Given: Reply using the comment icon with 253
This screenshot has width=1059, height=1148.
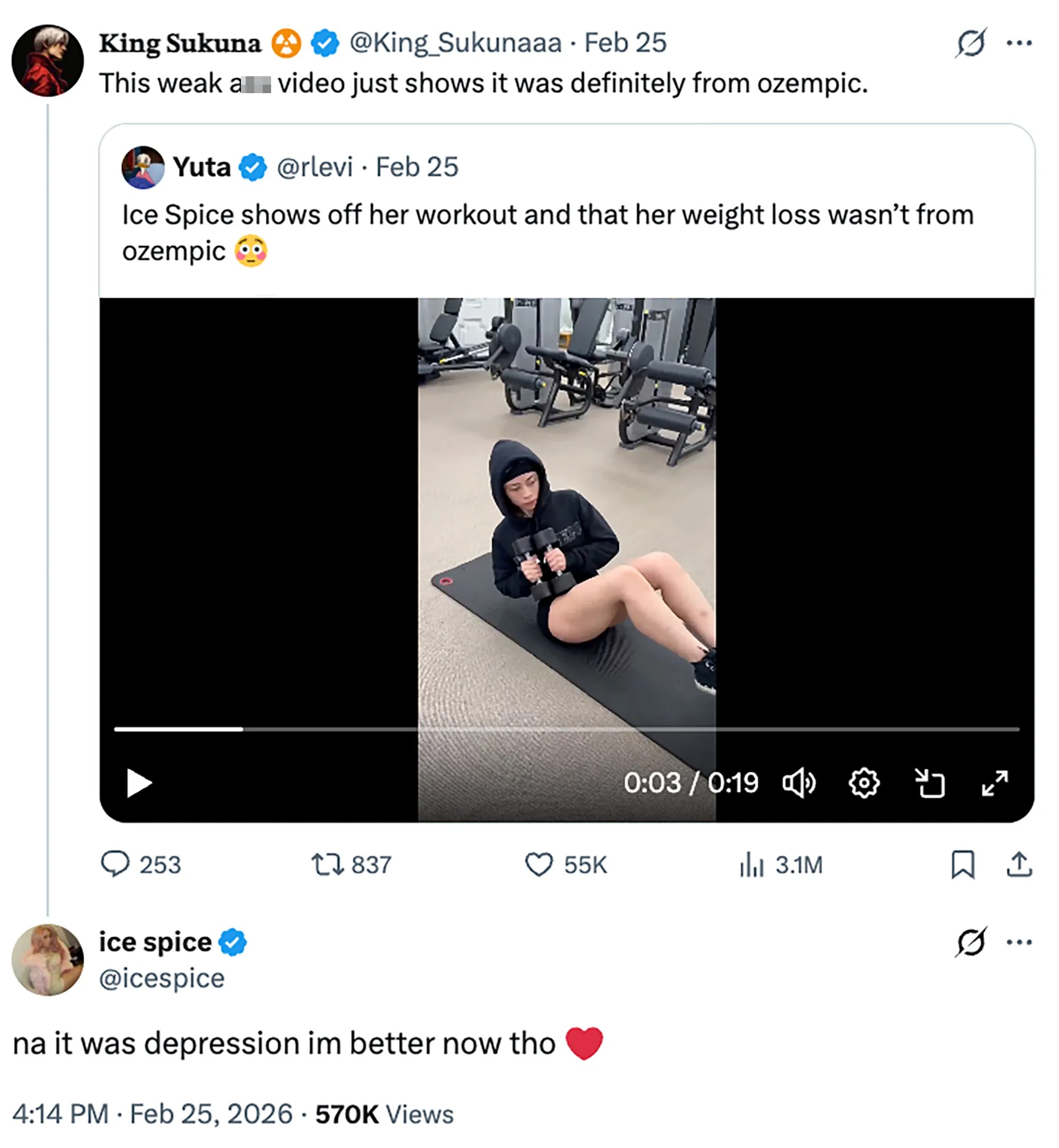Looking at the screenshot, I should coord(115,864).
